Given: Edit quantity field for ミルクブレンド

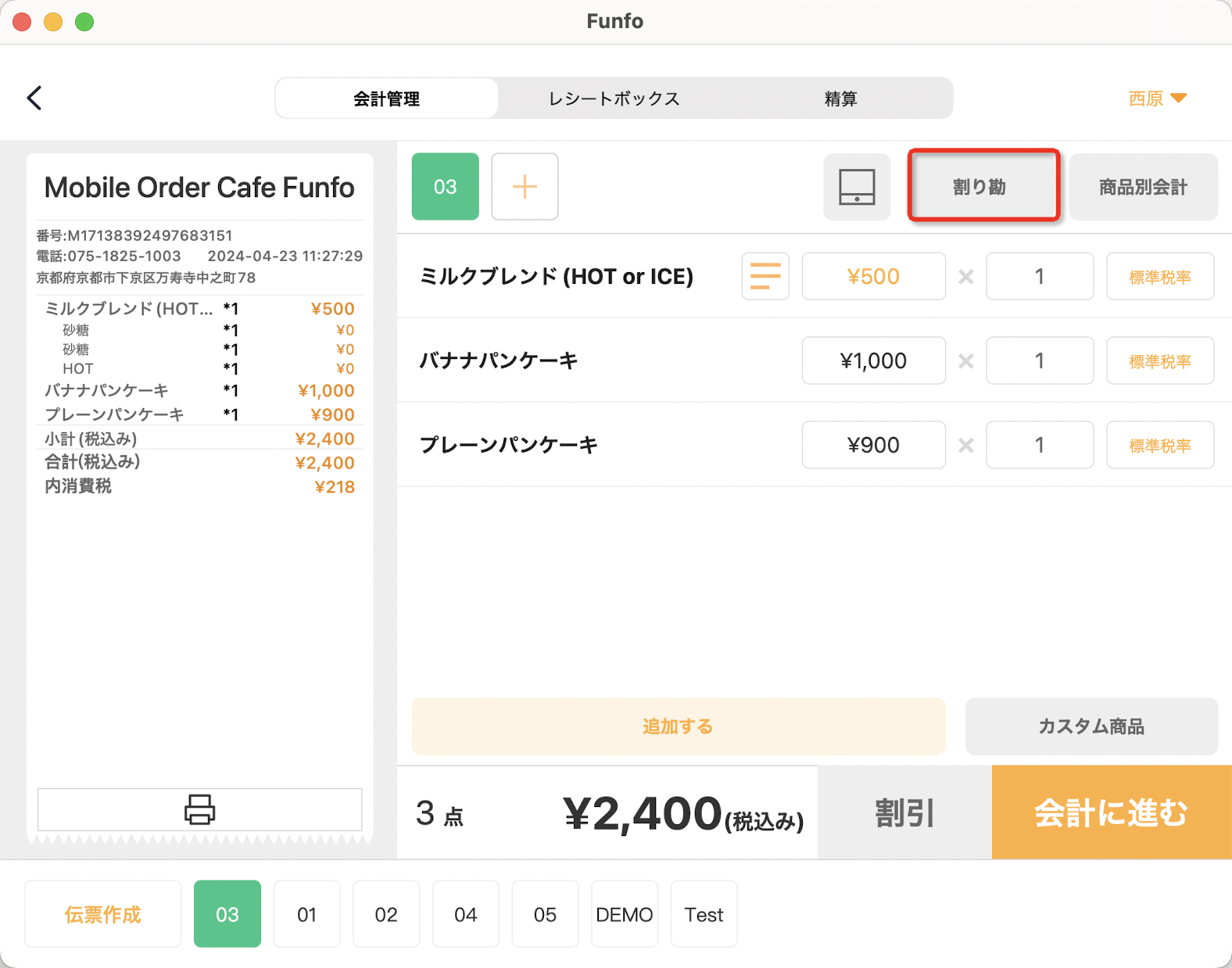Looking at the screenshot, I should [x=1040, y=276].
